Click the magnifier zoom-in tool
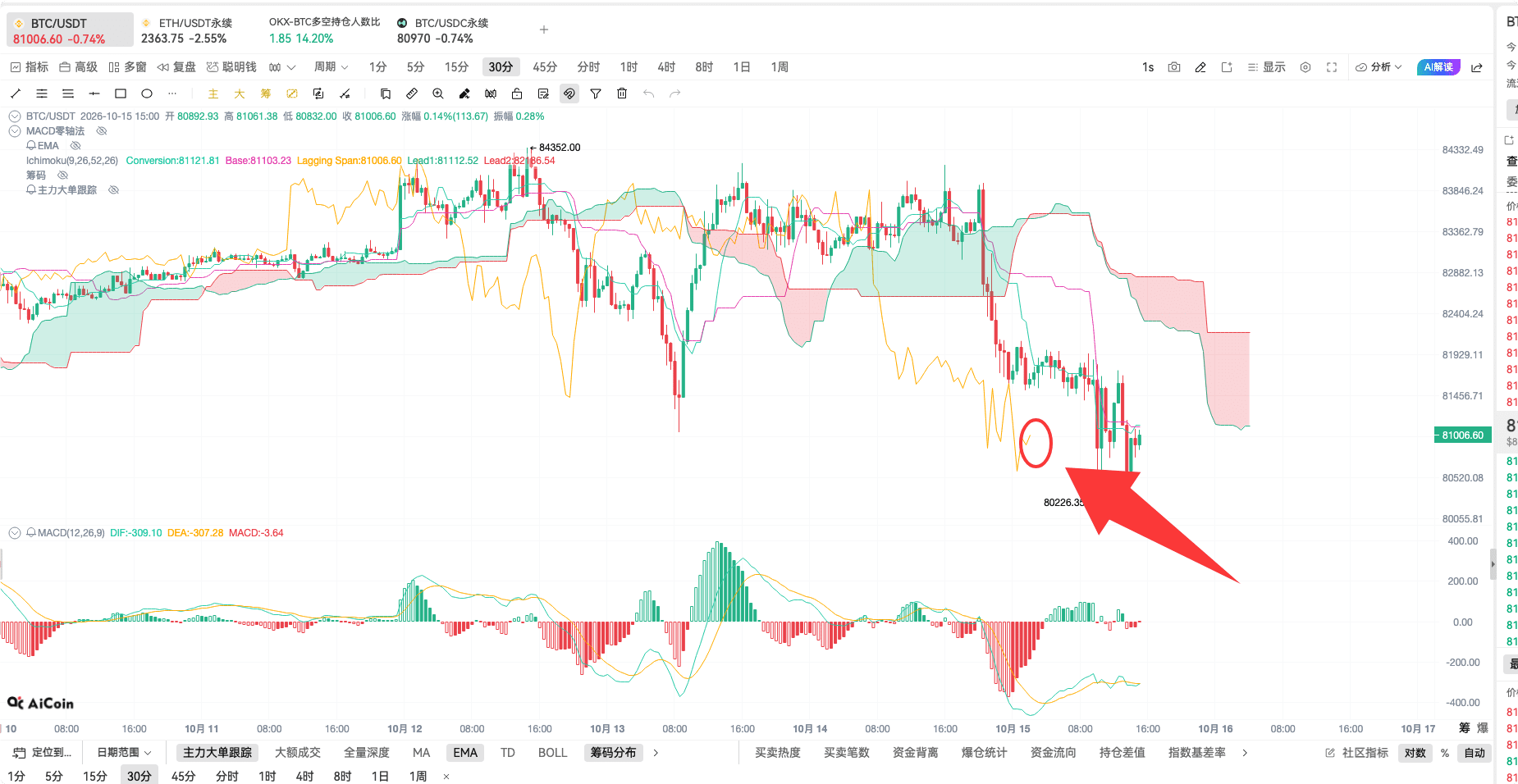Viewport: 1518px width, 784px height. click(x=438, y=93)
